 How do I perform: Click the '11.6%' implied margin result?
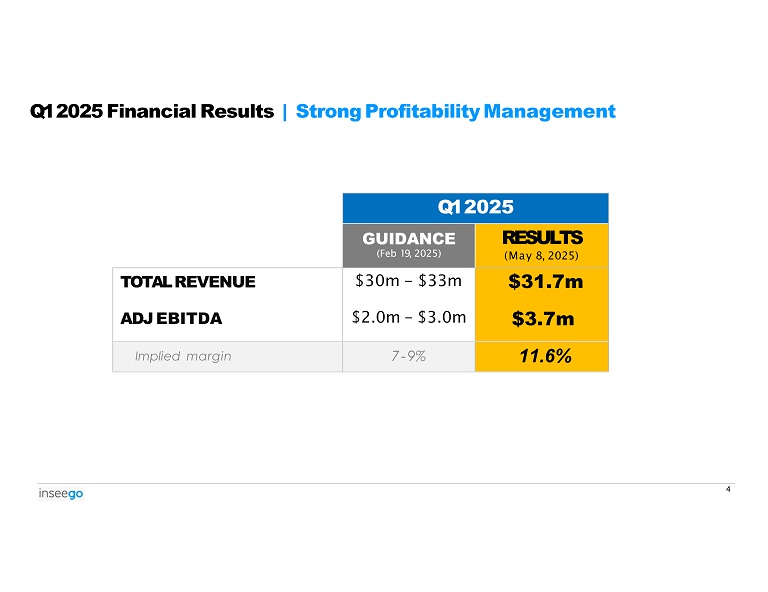tap(542, 355)
